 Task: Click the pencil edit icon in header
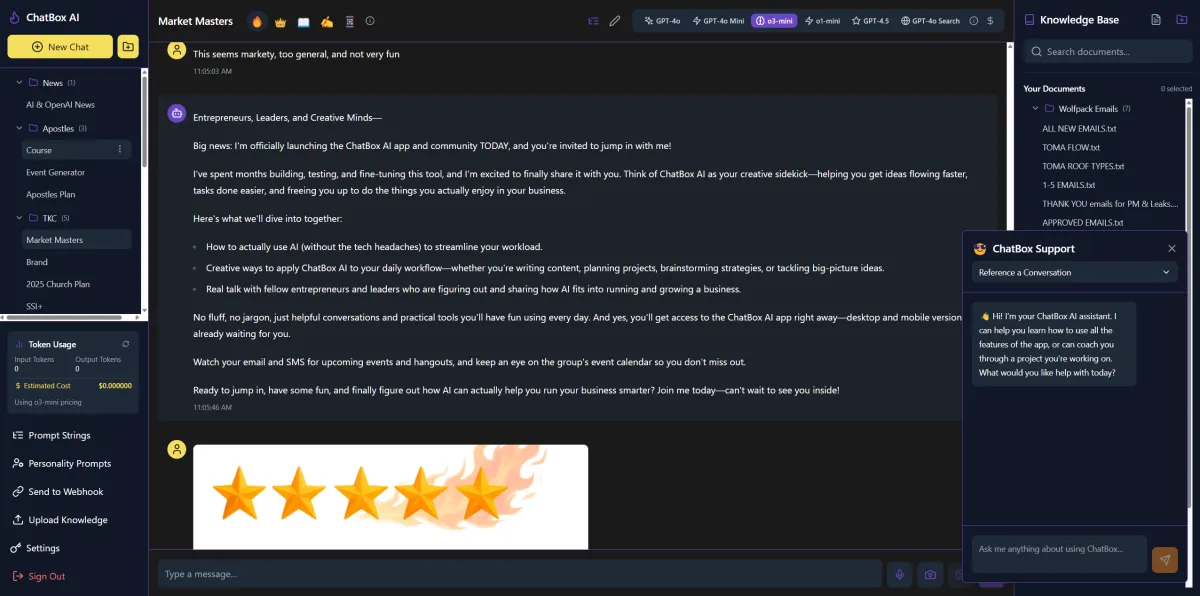615,20
